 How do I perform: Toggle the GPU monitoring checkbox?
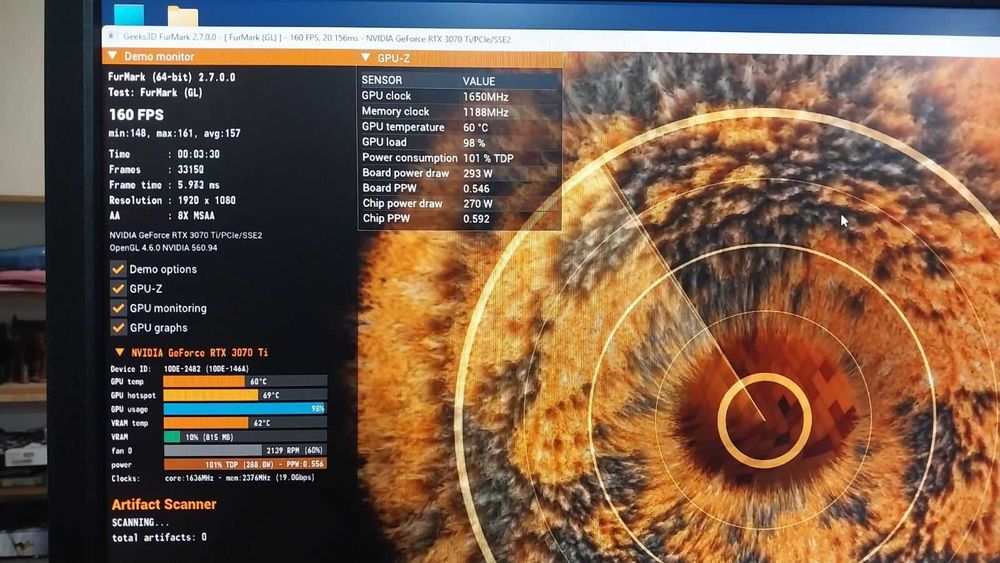[118, 308]
